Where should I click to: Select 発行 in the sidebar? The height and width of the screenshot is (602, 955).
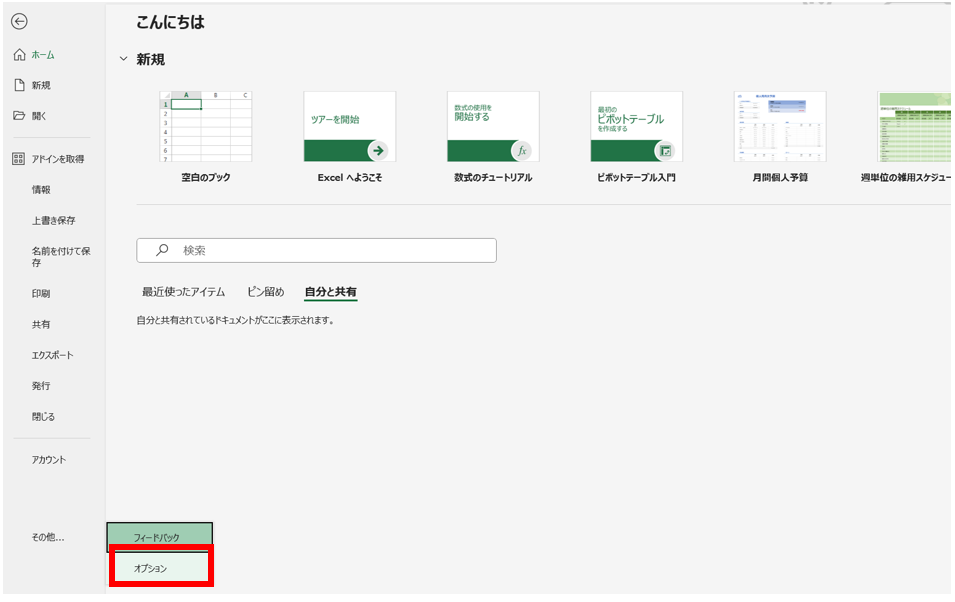pos(41,386)
